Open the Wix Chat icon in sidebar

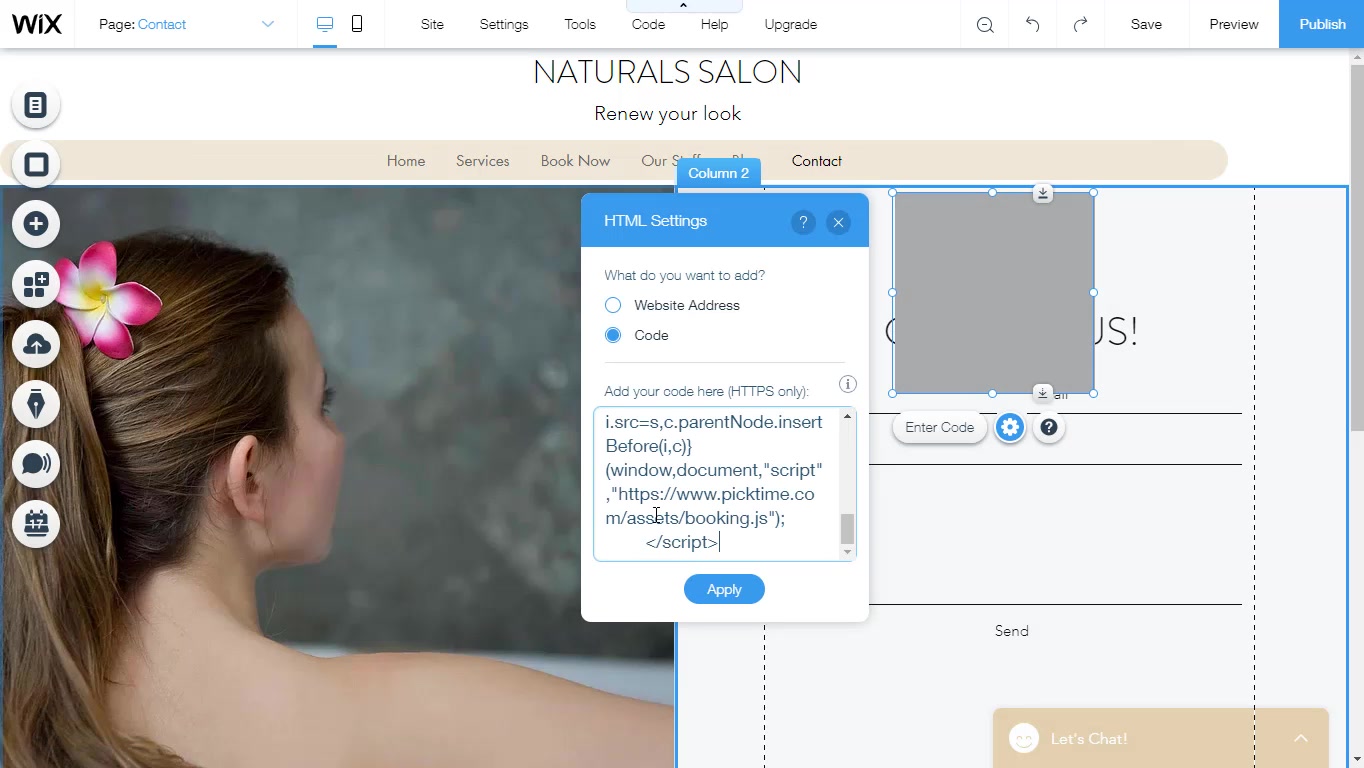(36, 464)
